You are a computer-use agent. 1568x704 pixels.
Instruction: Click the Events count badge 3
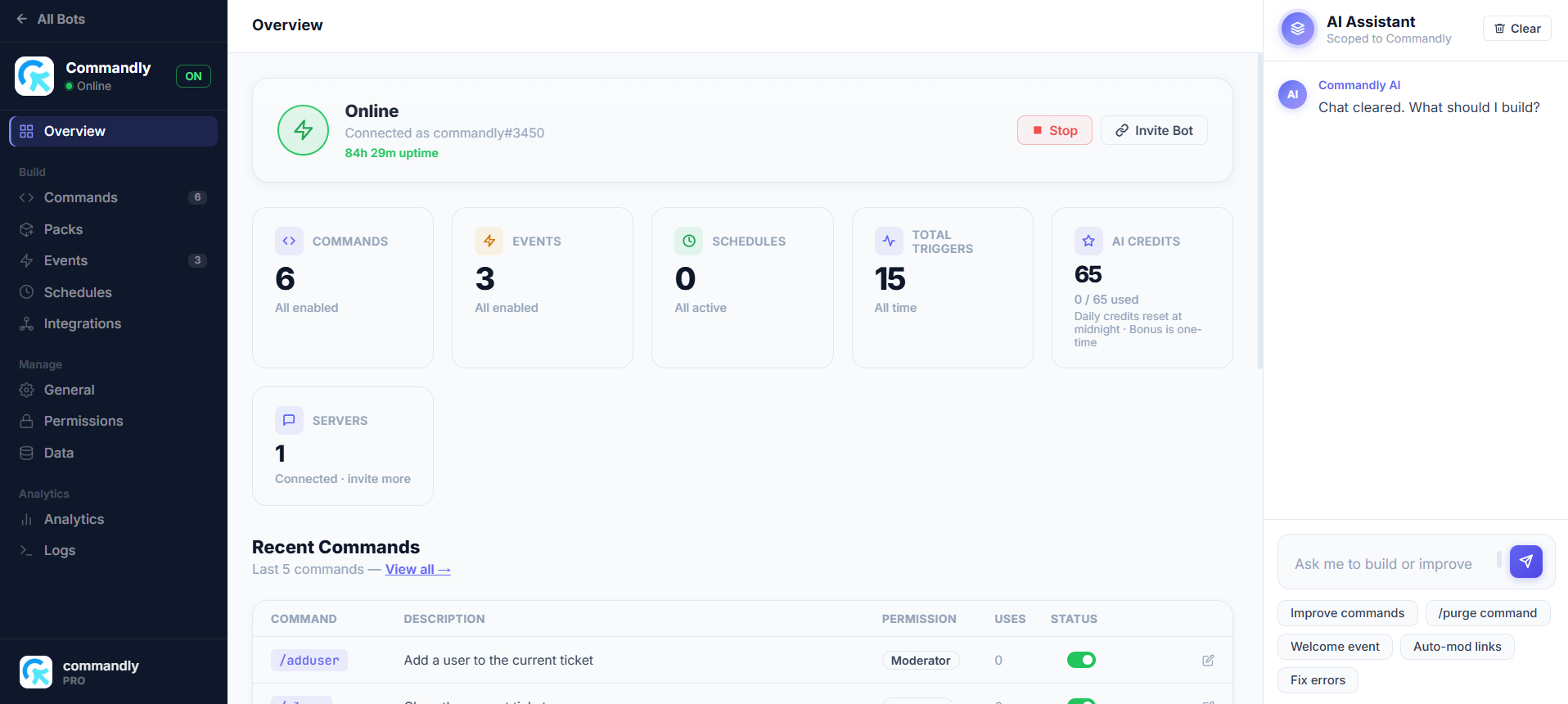197,260
